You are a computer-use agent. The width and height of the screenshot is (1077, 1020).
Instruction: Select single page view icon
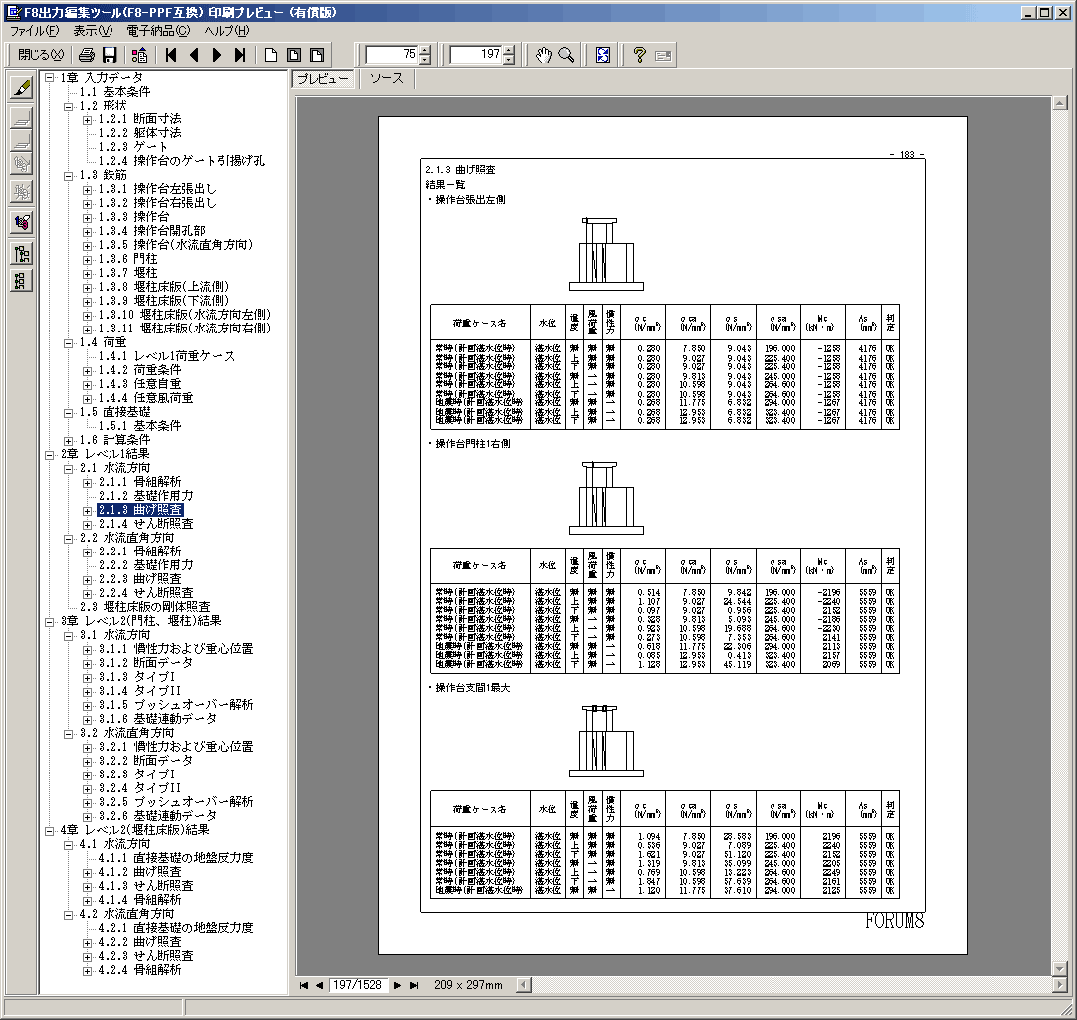[x=271, y=55]
